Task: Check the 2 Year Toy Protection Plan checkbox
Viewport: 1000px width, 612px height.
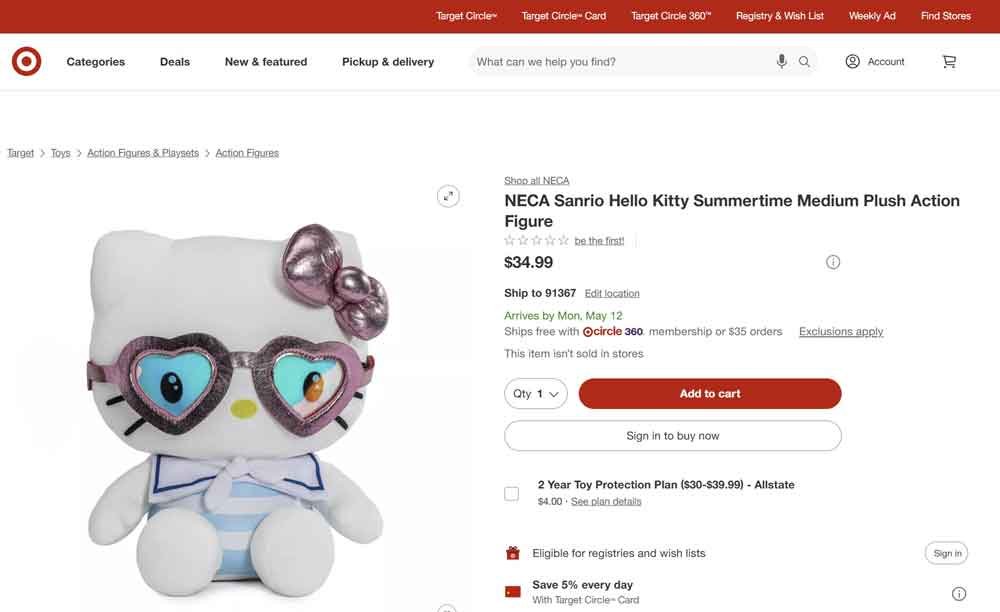Action: pyautogui.click(x=511, y=492)
